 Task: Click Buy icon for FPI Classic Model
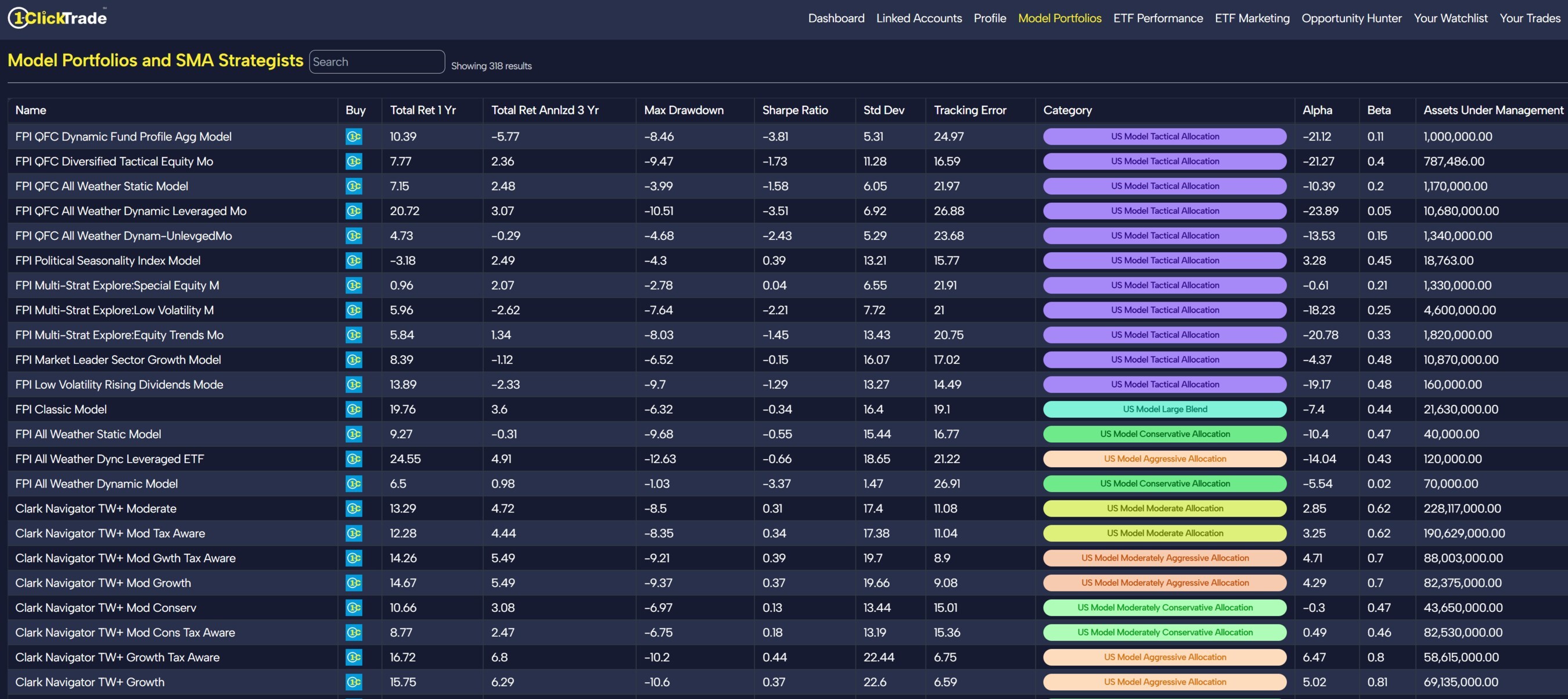point(354,409)
